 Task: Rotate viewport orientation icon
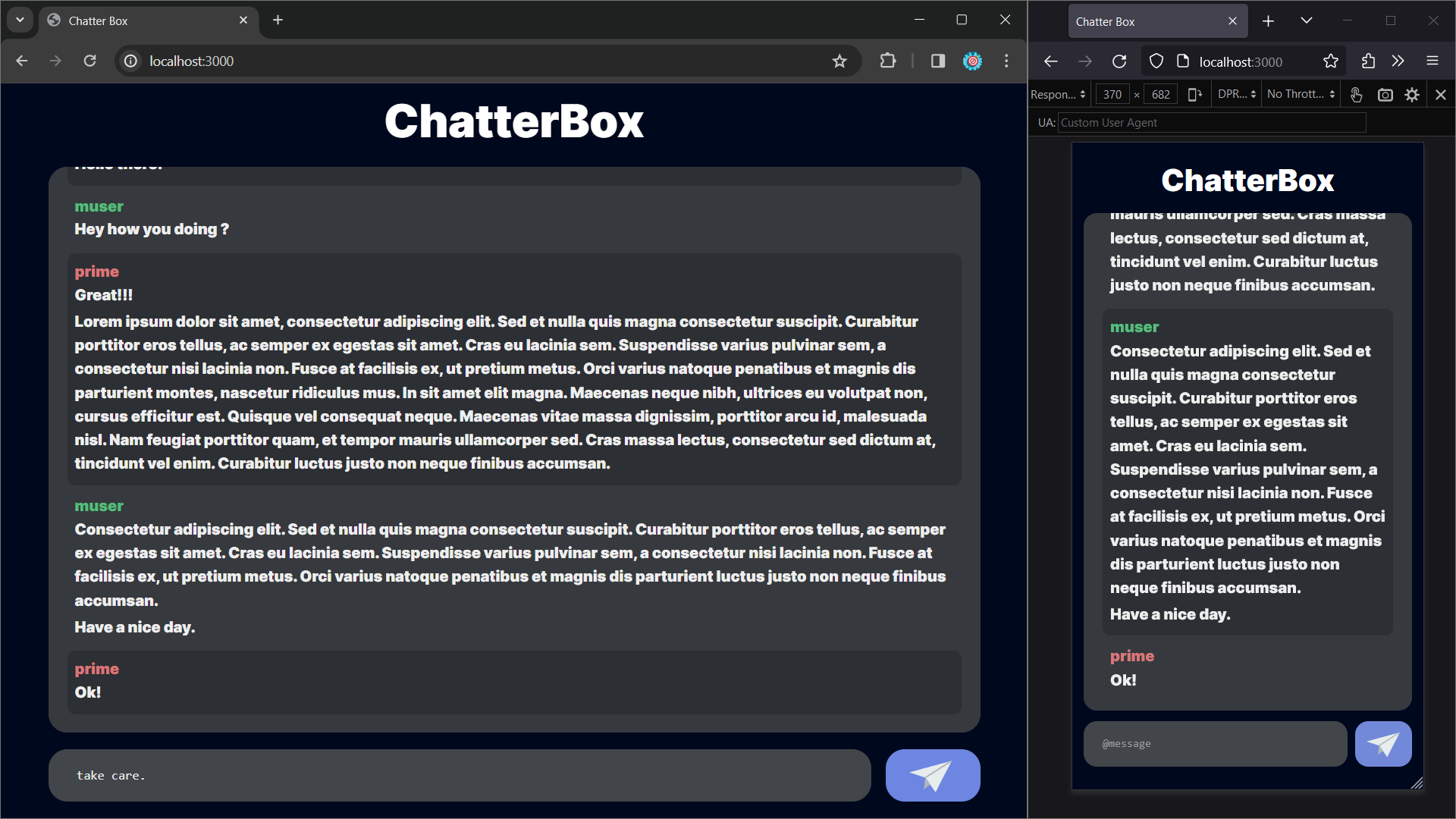[x=1194, y=95]
